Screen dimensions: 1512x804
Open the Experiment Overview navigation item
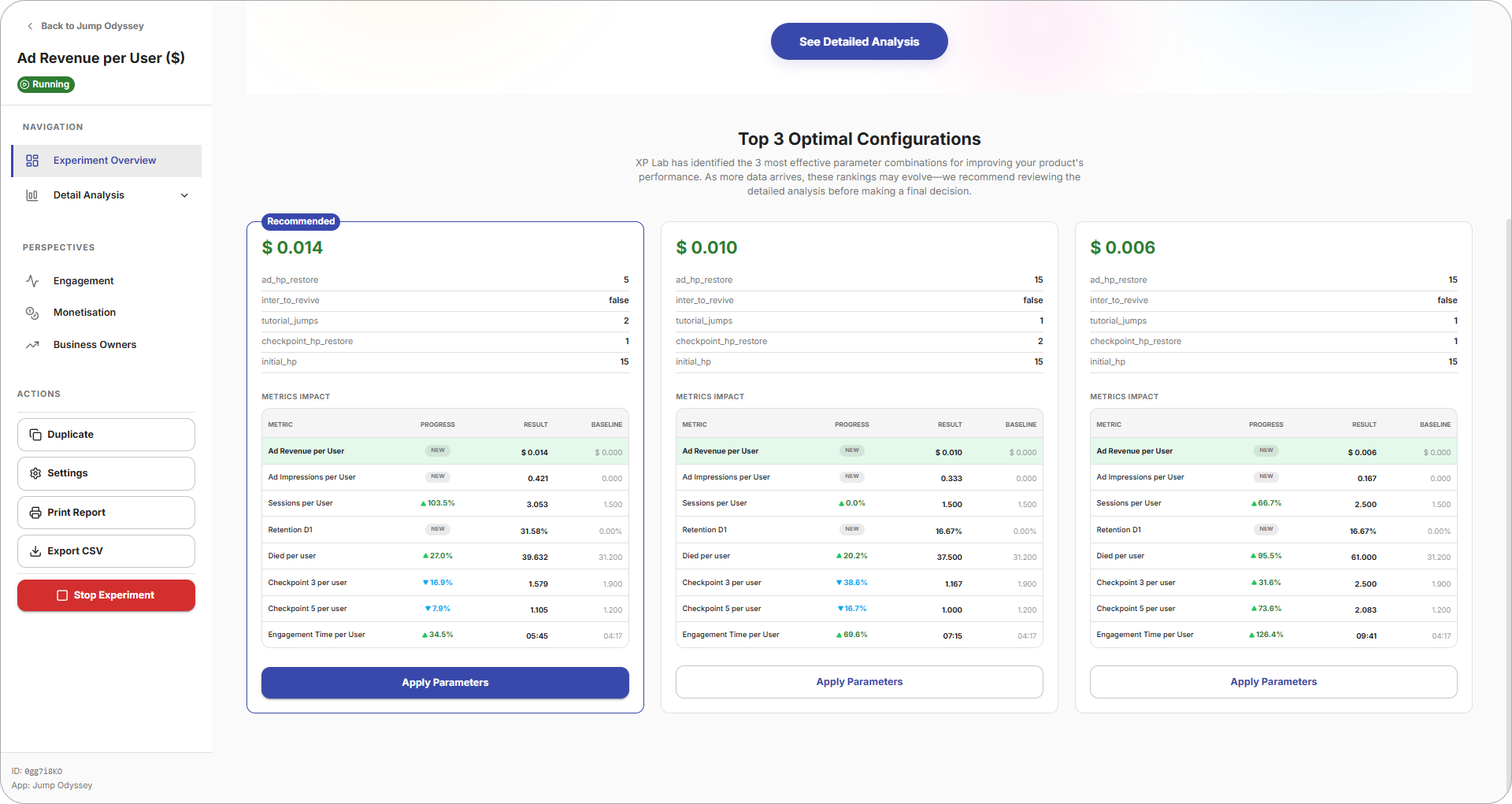pyautogui.click(x=105, y=161)
